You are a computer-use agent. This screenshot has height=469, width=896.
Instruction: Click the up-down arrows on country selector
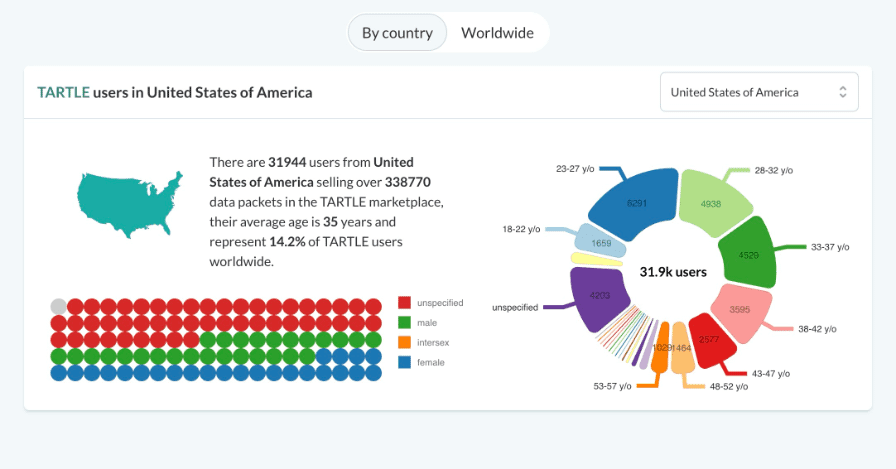coord(843,92)
